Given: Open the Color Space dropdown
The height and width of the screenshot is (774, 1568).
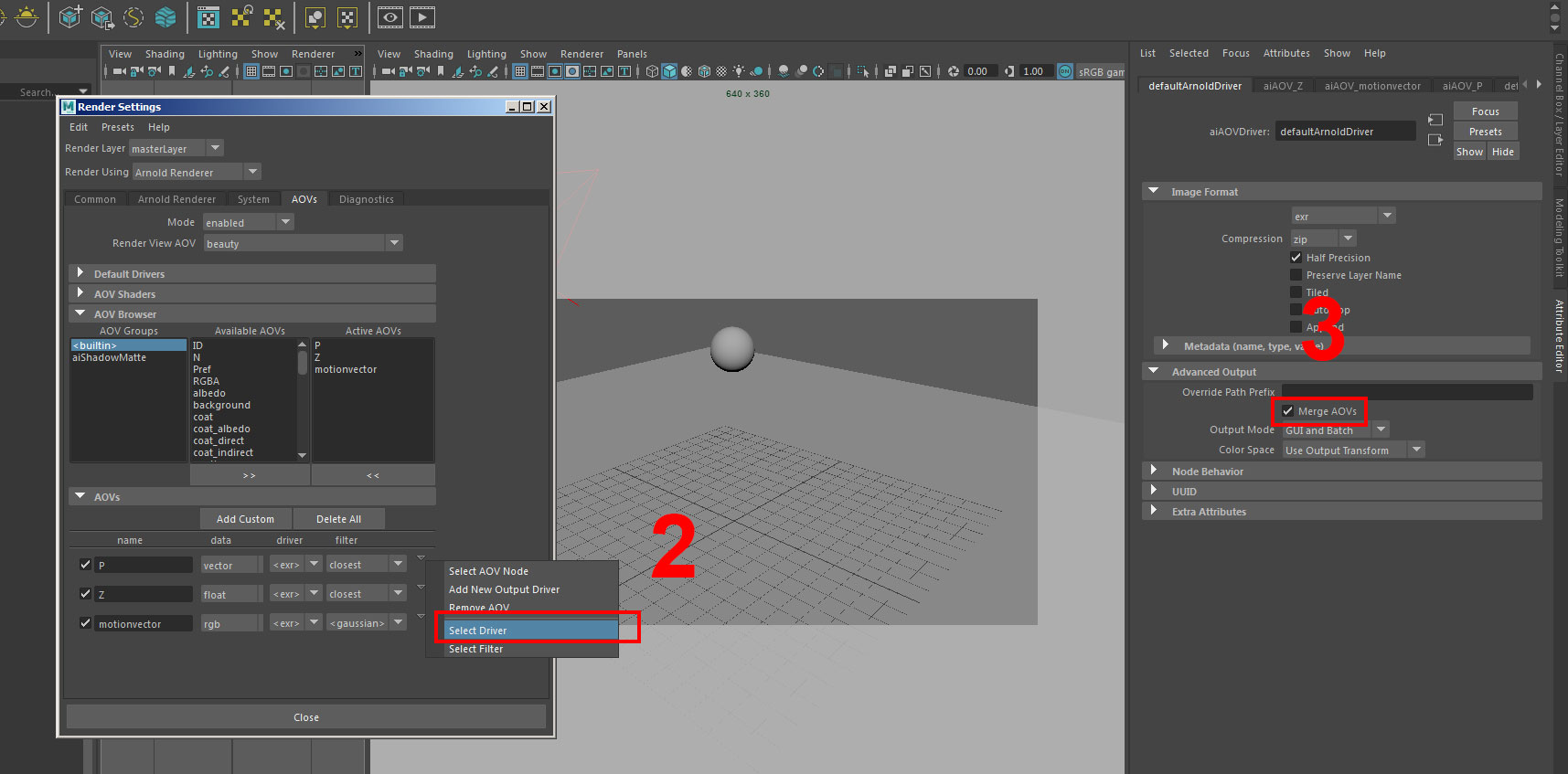Looking at the screenshot, I should point(1416,450).
